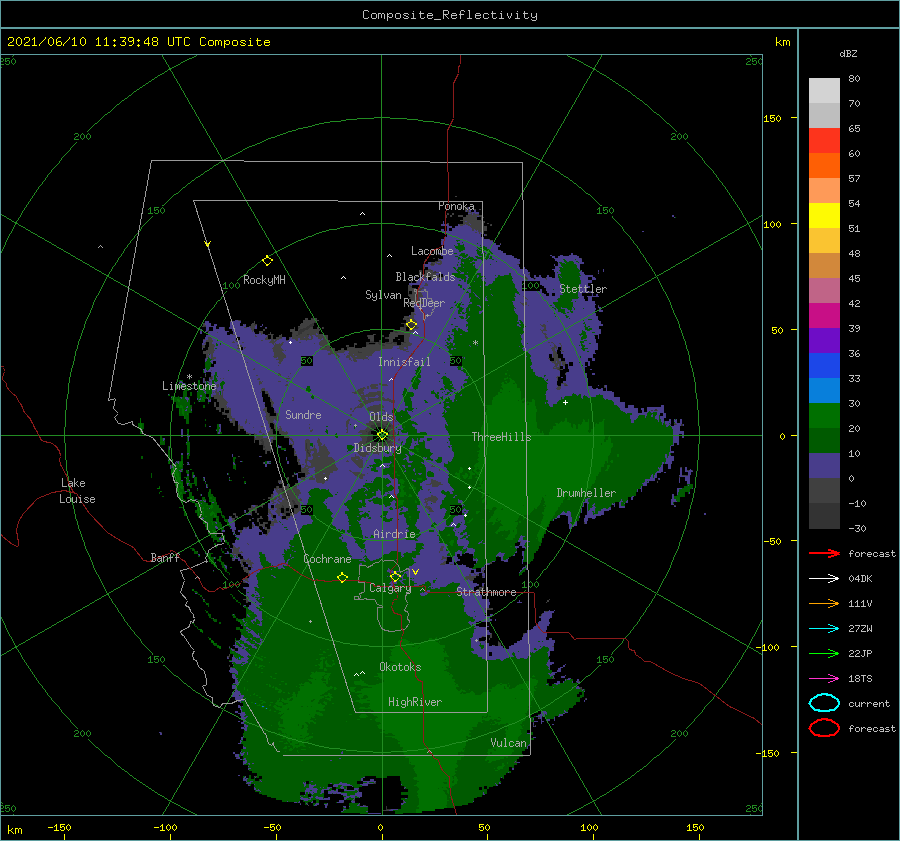Pick the magenta 39-42 dBZ color swatch

click(x=824, y=316)
